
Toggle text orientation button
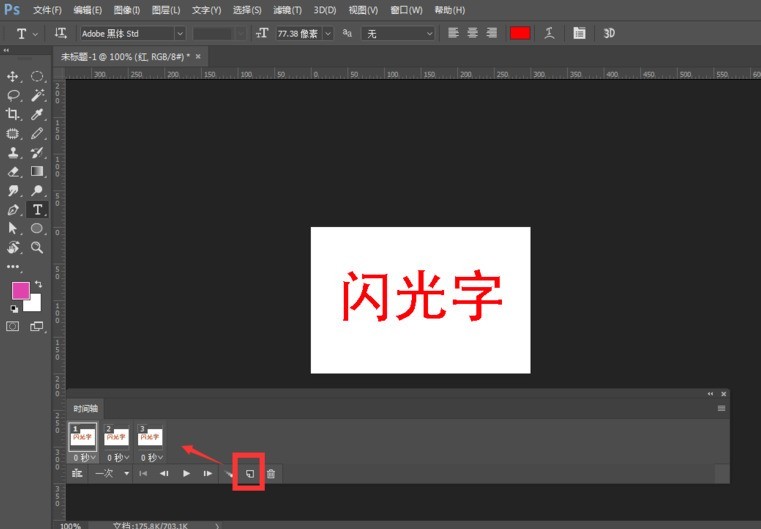click(x=60, y=33)
